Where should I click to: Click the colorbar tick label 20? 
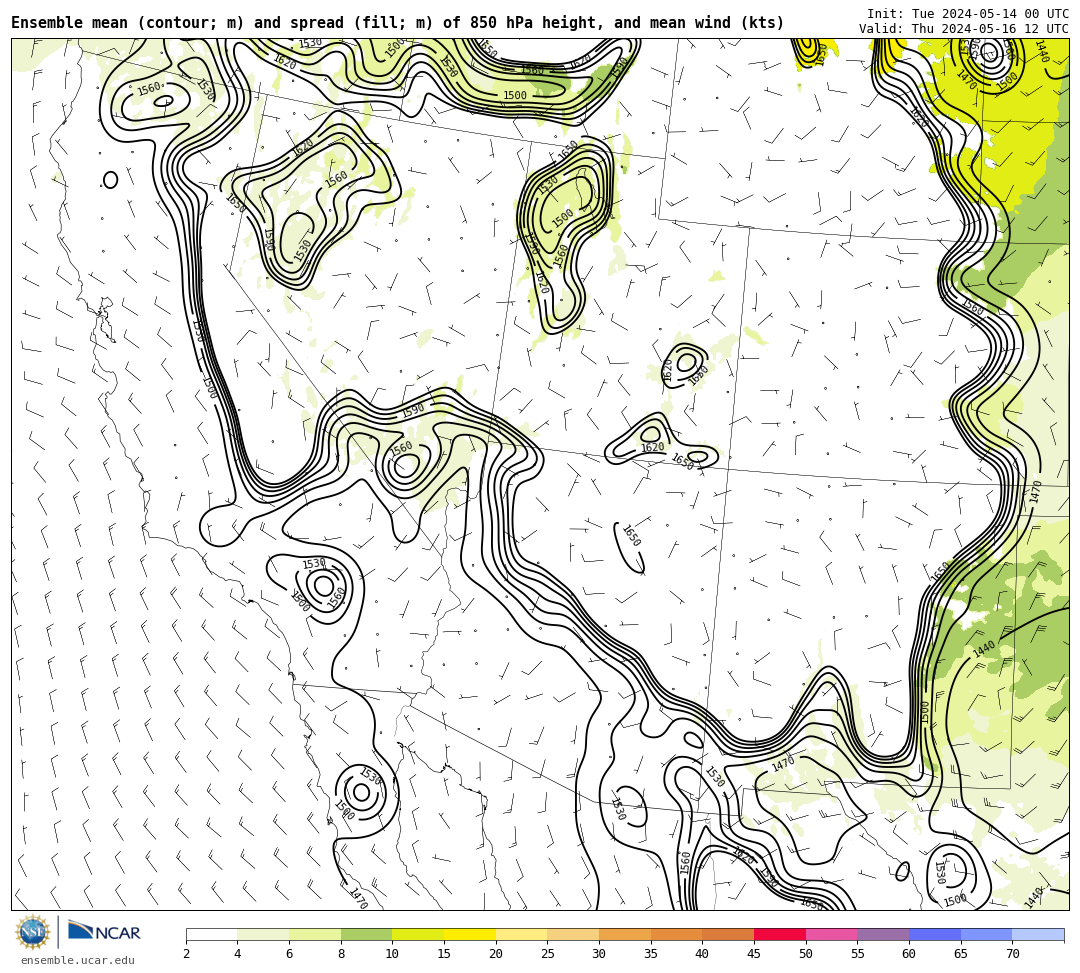pos(496,954)
